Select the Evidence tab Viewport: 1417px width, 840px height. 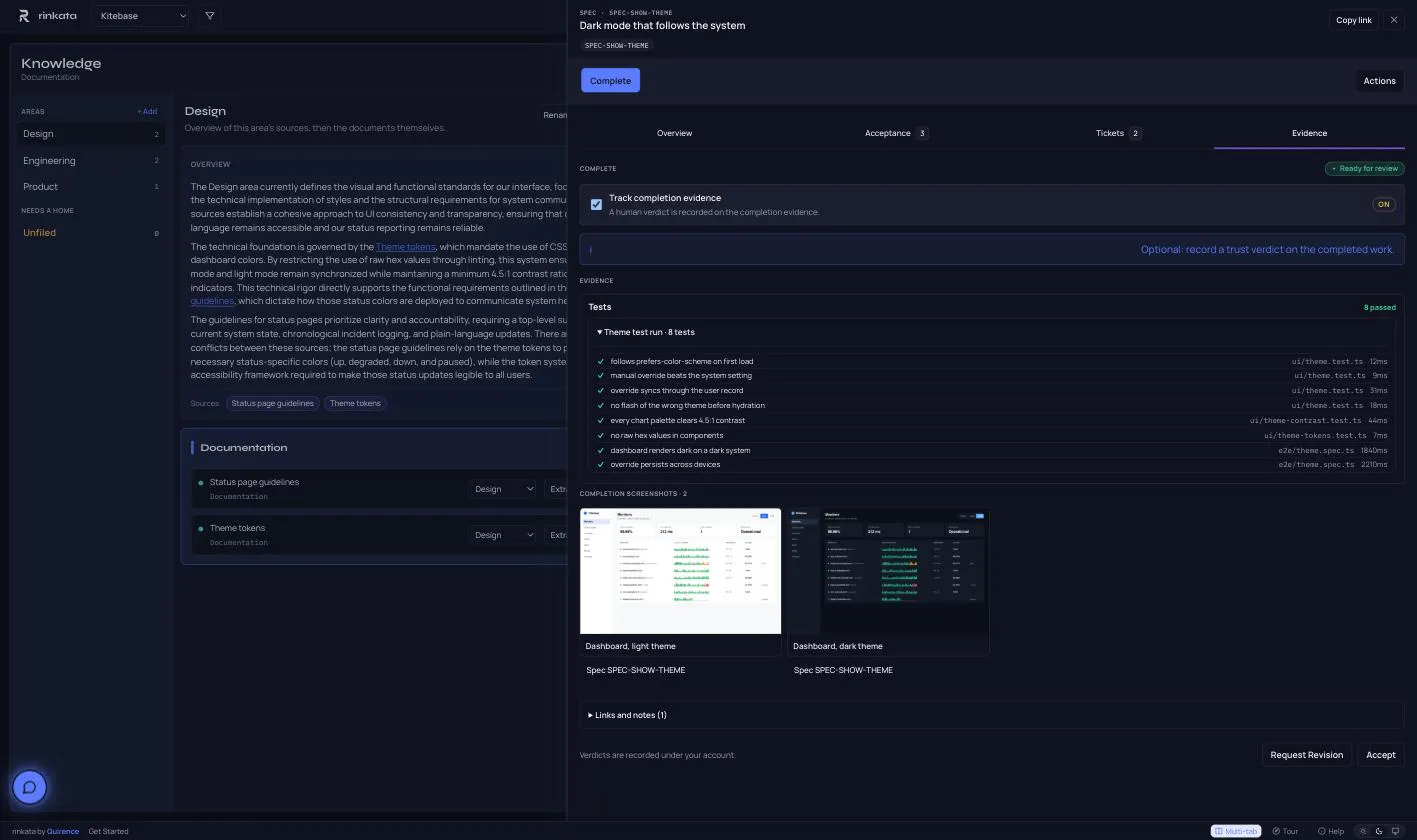[1309, 133]
